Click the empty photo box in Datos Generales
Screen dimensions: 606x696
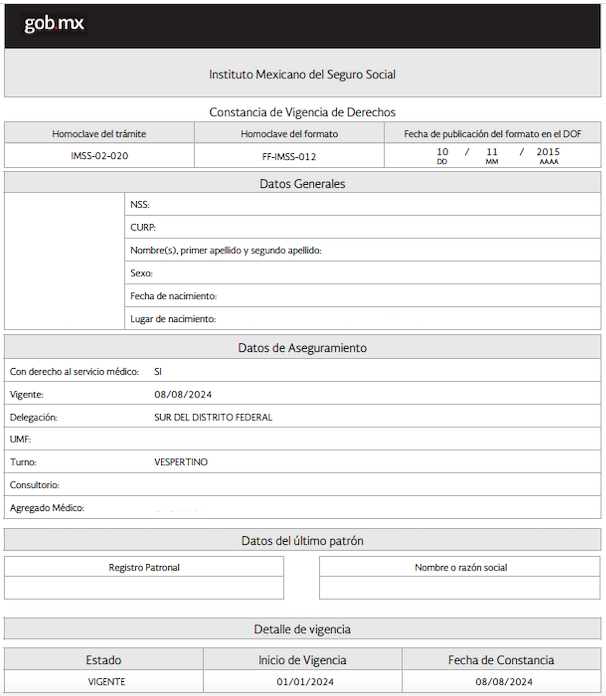click(x=64, y=261)
